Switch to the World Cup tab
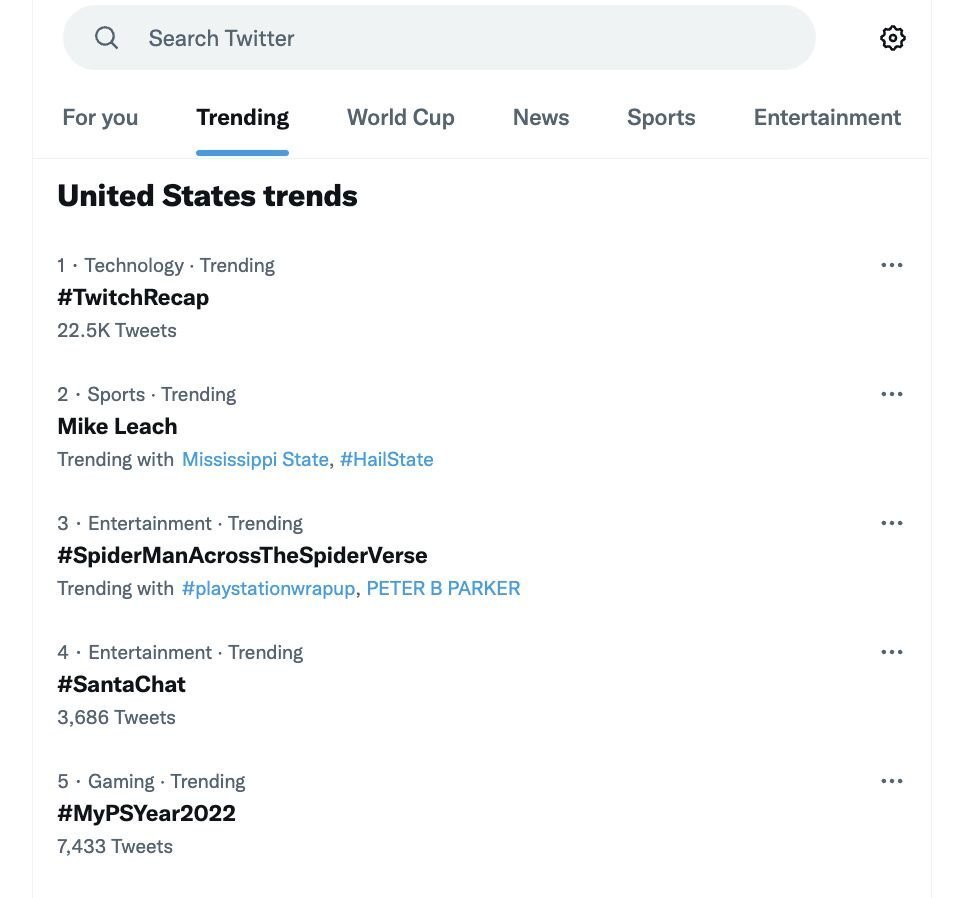 click(x=401, y=117)
